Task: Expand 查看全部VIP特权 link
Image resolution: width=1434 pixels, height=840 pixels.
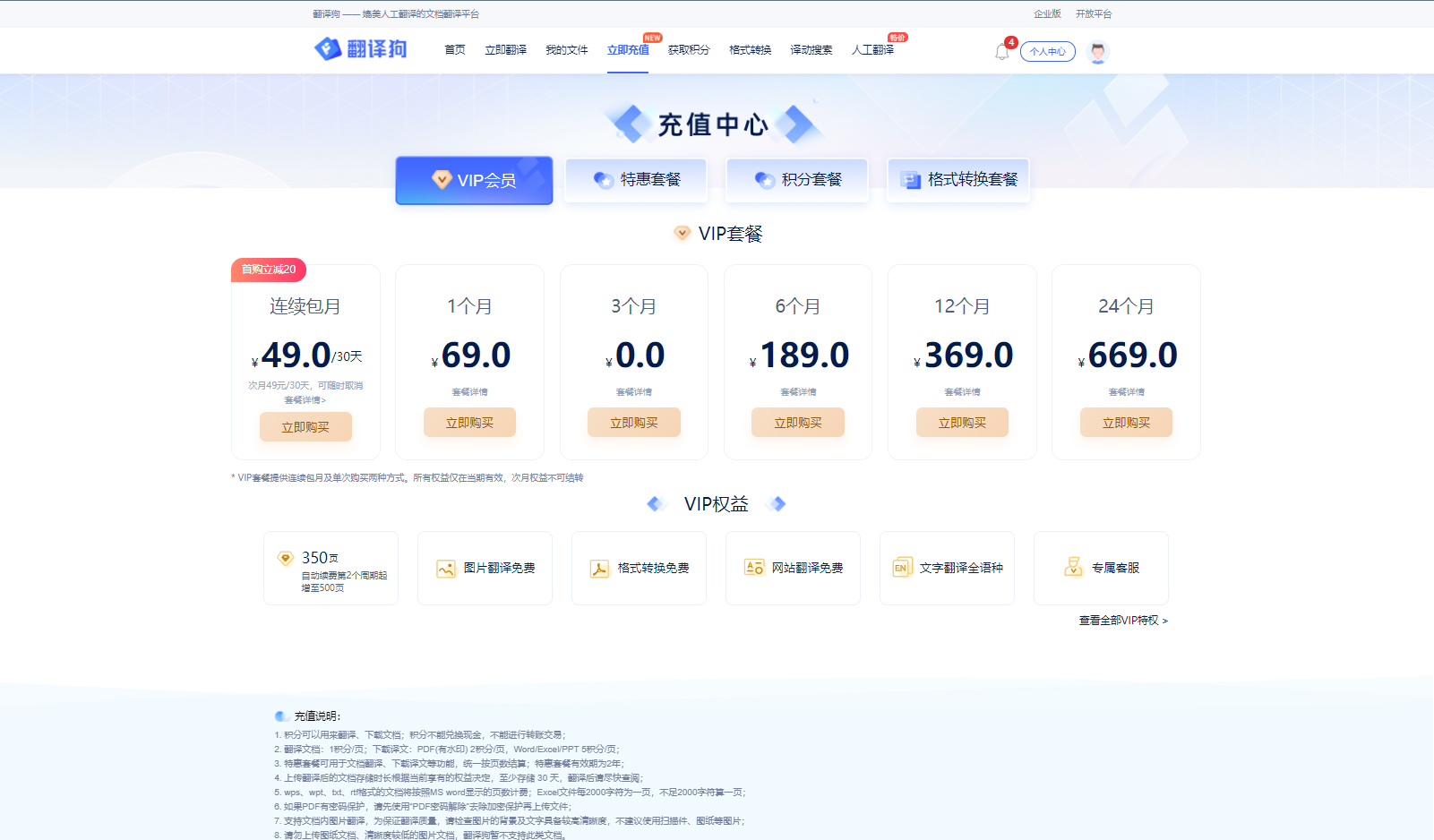Action: click(1123, 621)
